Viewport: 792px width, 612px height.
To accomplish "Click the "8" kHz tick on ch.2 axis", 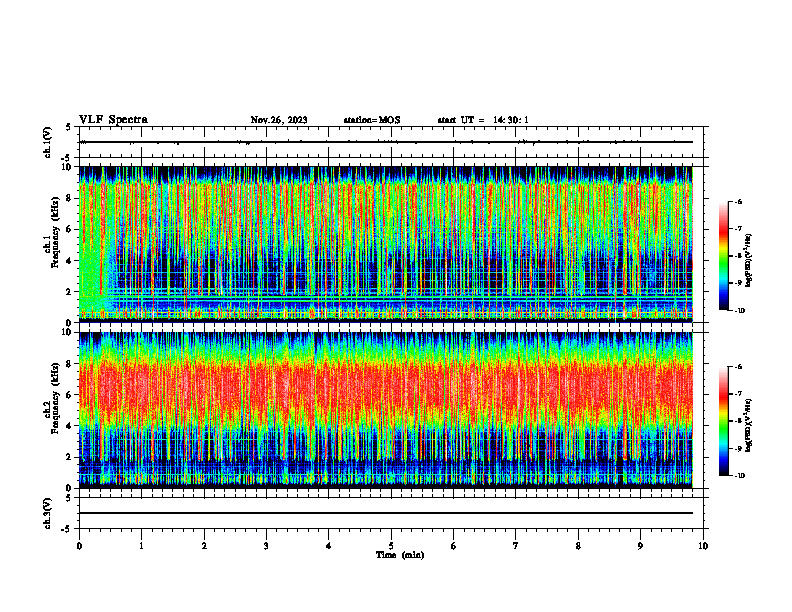I will click(x=70, y=364).
